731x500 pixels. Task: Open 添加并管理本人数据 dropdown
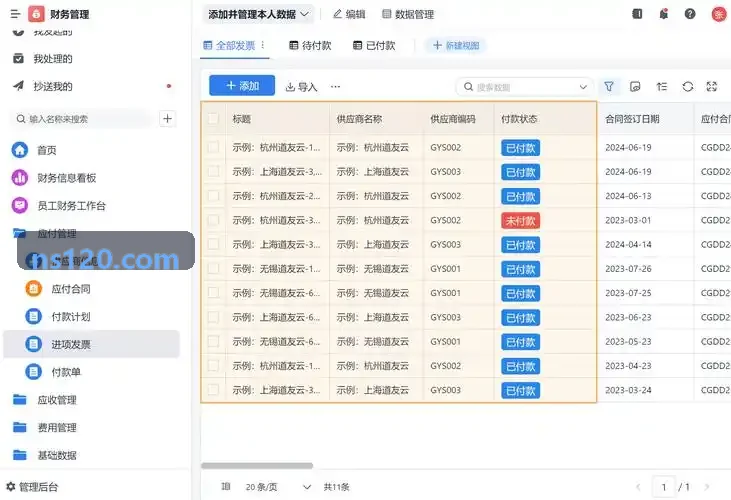(x=258, y=14)
